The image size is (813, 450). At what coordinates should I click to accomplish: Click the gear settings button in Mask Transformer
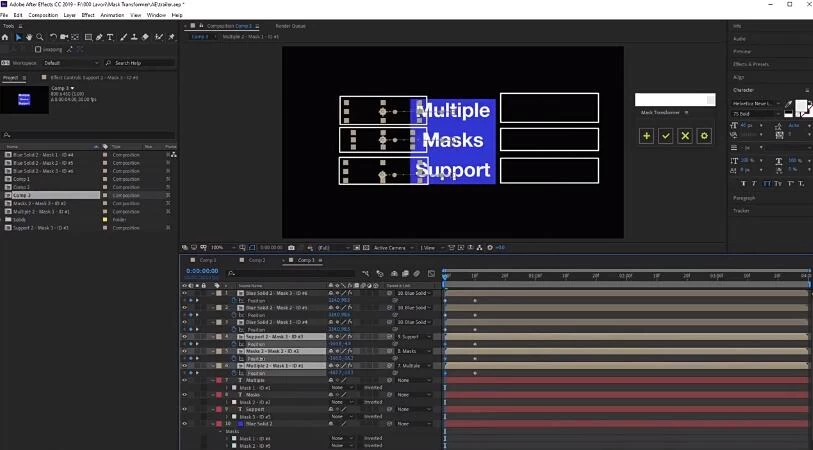coord(704,135)
